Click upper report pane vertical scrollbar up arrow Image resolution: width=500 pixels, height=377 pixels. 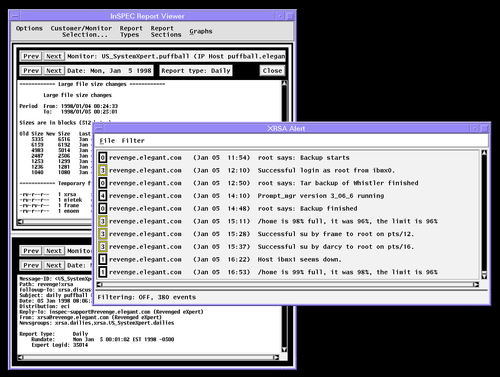284,83
